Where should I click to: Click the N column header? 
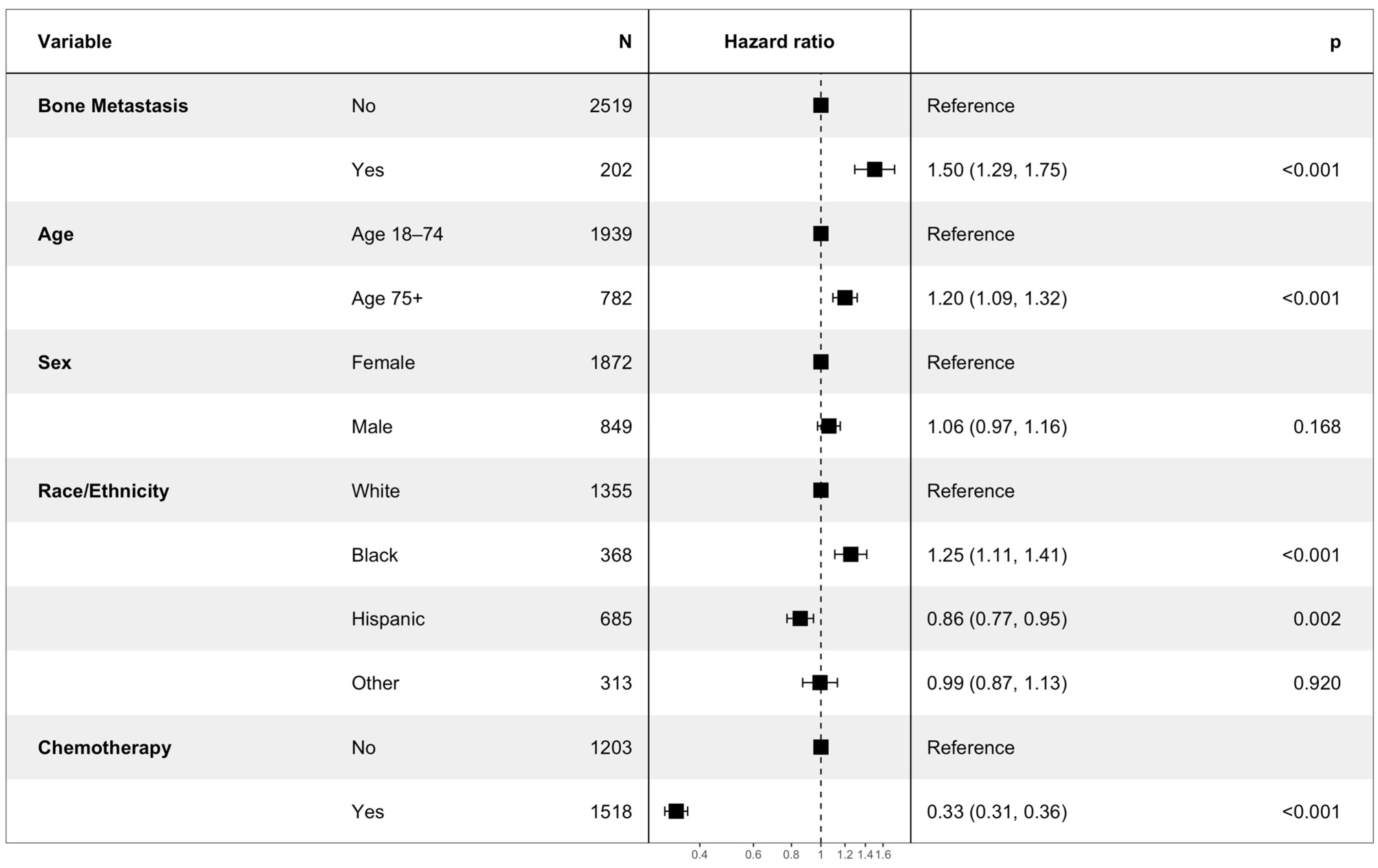point(625,42)
